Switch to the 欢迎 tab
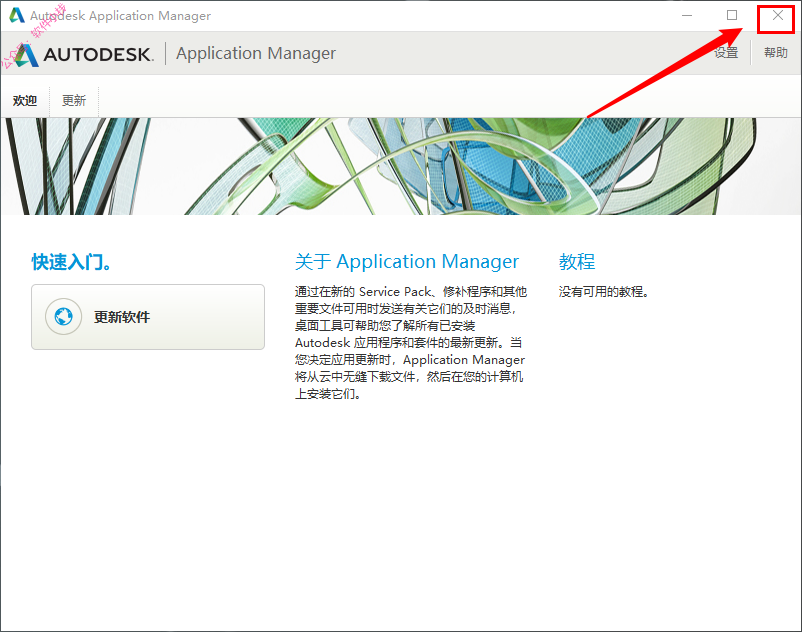The width and height of the screenshot is (802, 632). 25,100
